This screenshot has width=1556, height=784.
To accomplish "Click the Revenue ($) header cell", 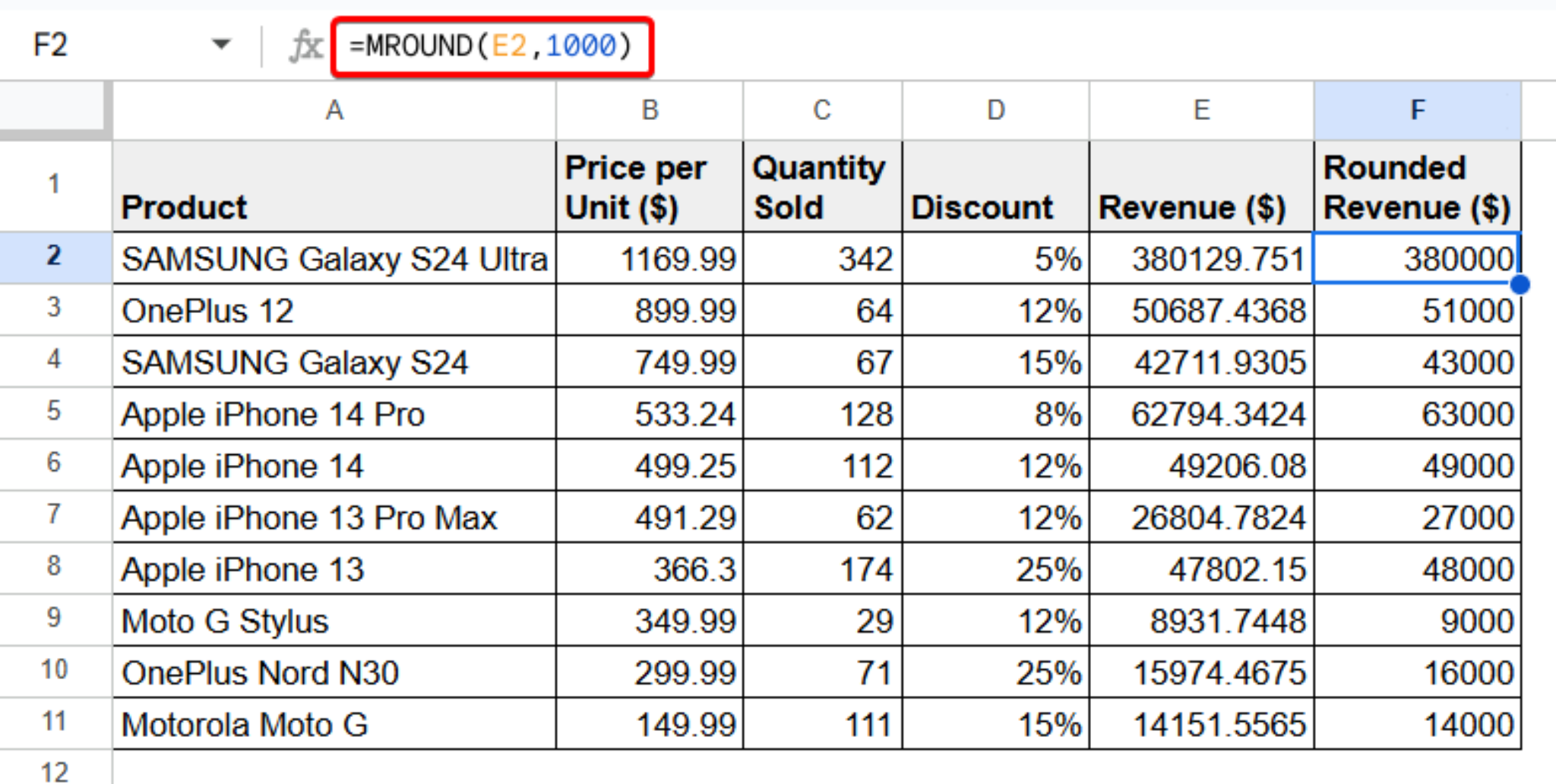I will [1202, 186].
